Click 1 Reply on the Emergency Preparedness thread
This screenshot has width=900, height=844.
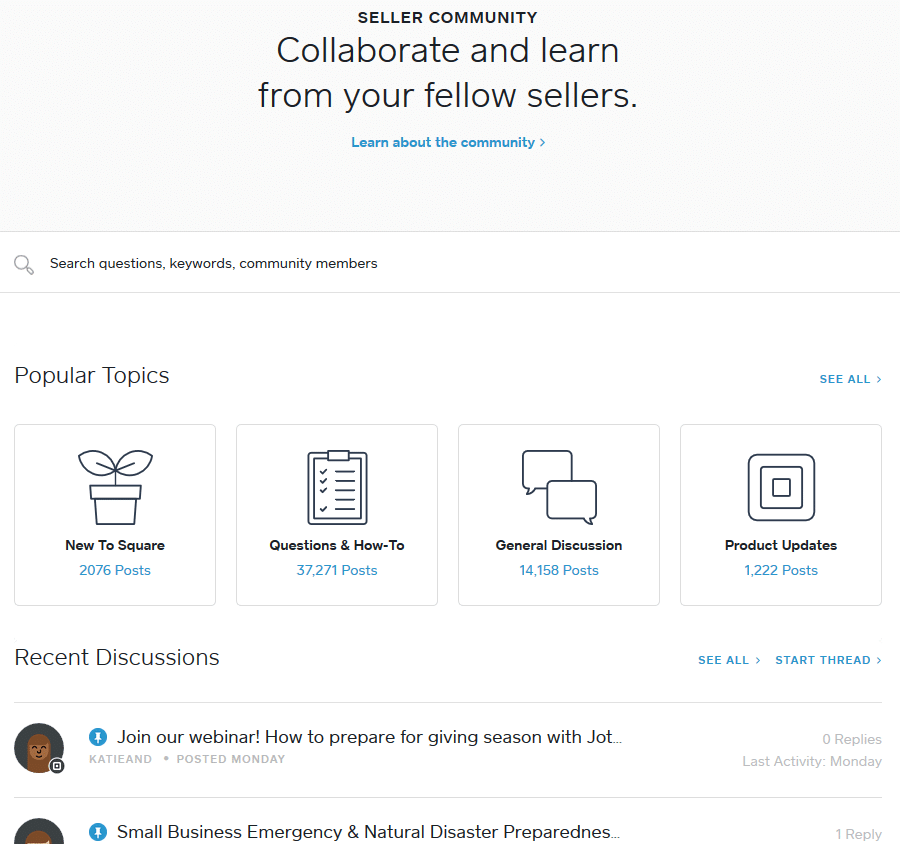coord(857,833)
